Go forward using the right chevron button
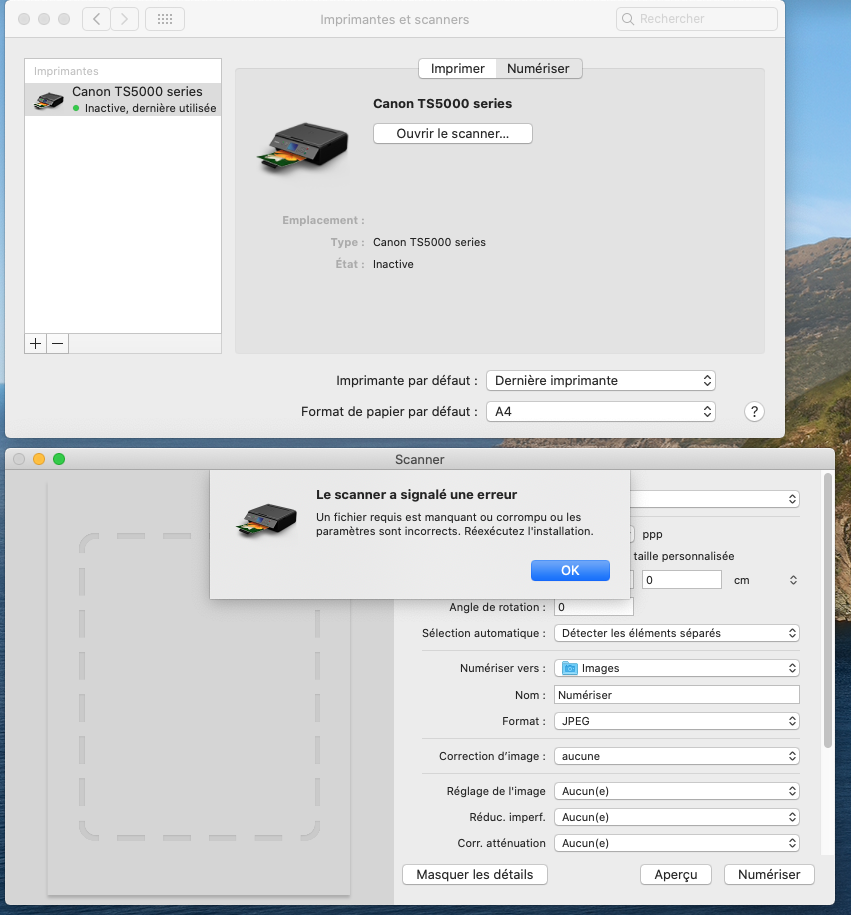 (124, 19)
